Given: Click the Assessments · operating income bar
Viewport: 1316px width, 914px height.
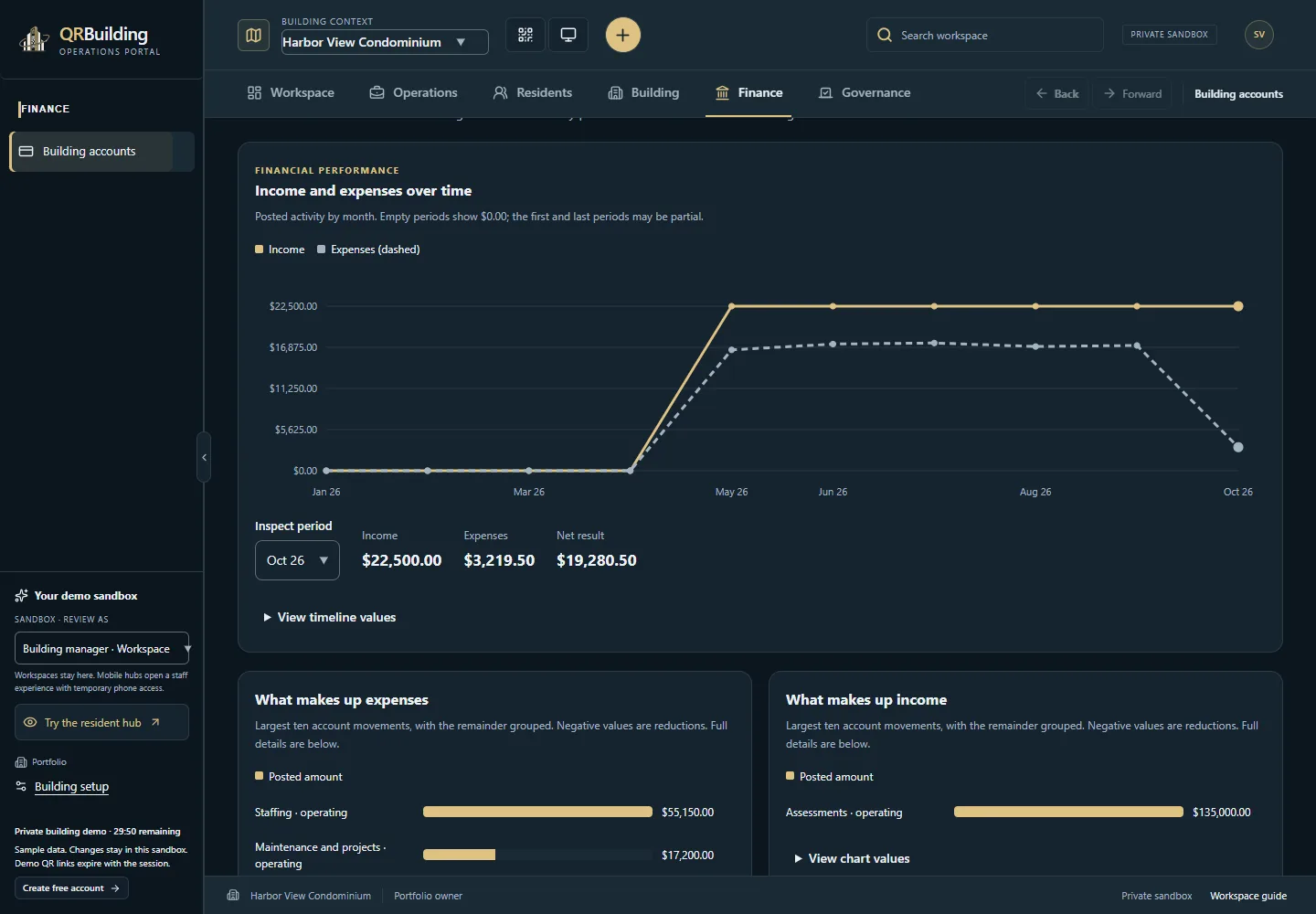Looking at the screenshot, I should (1068, 812).
